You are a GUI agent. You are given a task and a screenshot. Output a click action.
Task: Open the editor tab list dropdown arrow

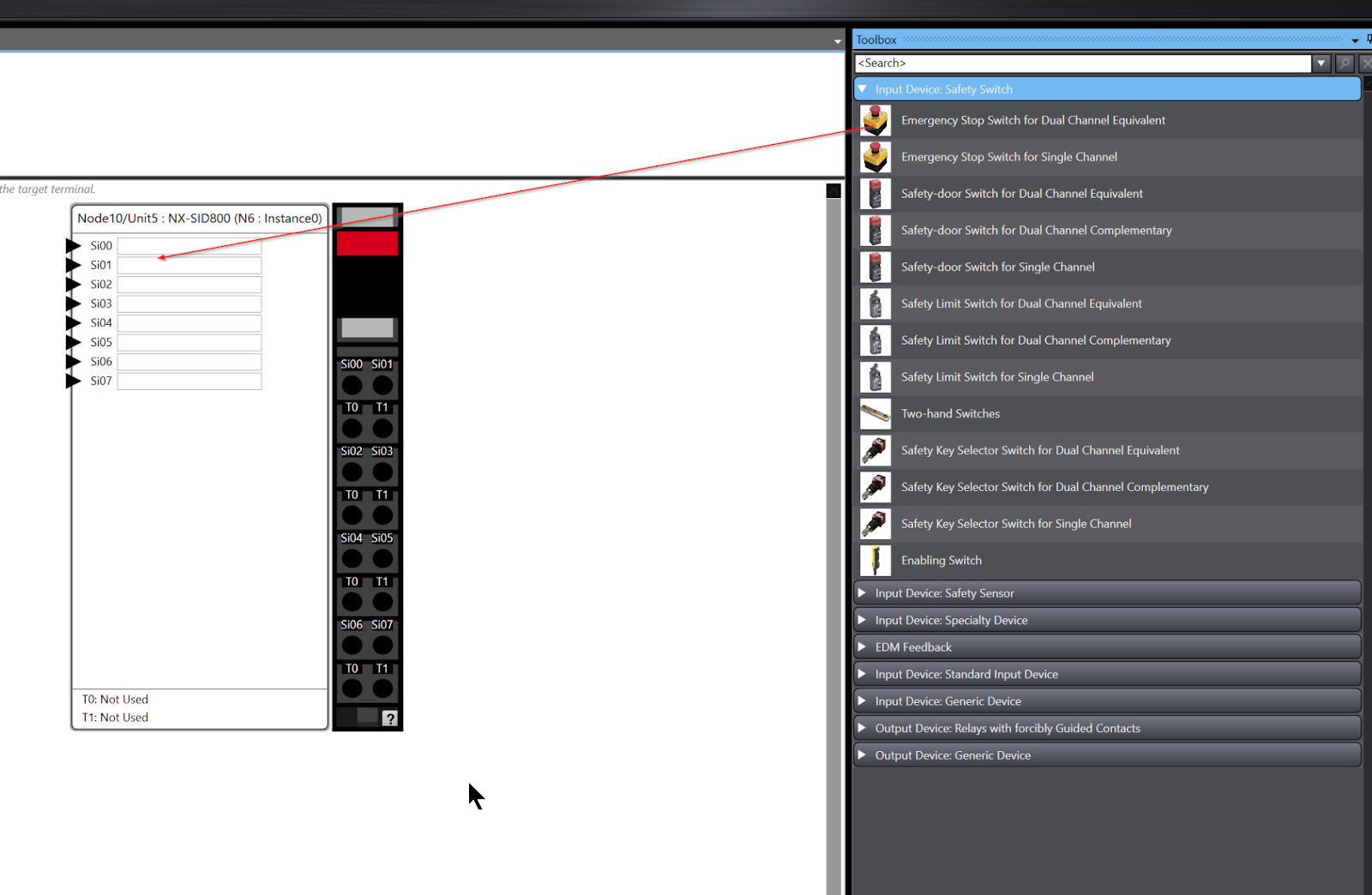pos(838,41)
